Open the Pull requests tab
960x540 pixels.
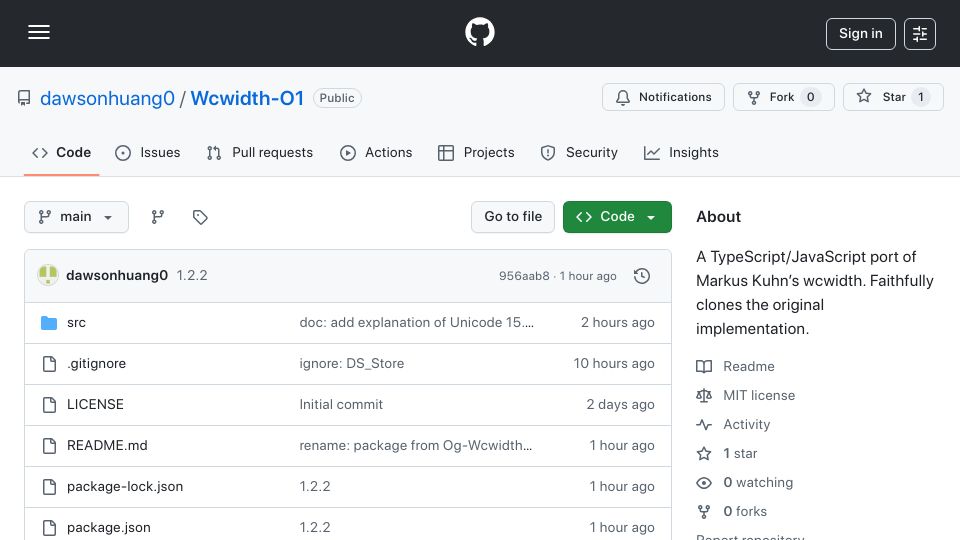[x=260, y=152]
